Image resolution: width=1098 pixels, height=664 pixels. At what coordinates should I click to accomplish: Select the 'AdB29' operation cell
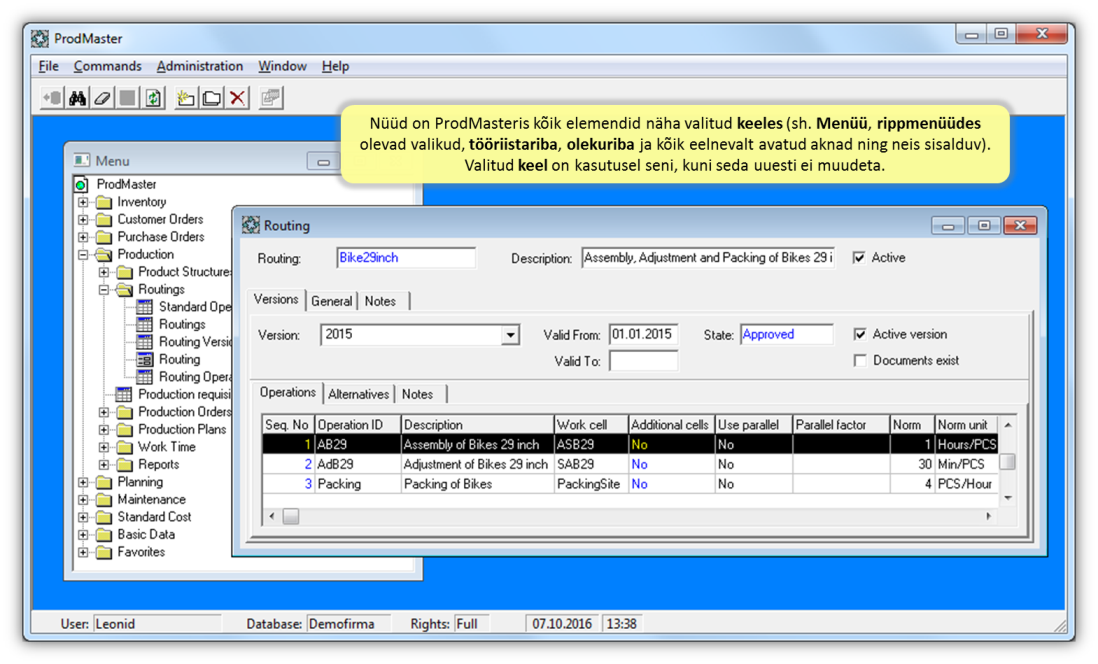click(358, 464)
